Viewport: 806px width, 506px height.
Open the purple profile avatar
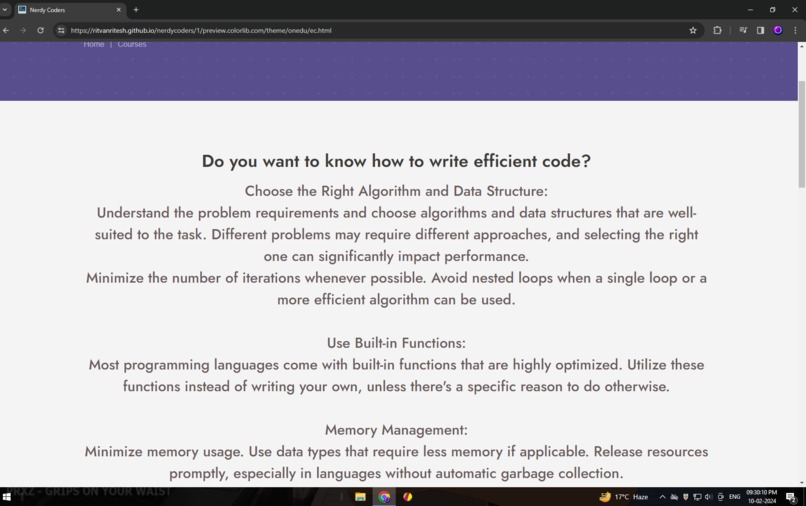coord(778,30)
